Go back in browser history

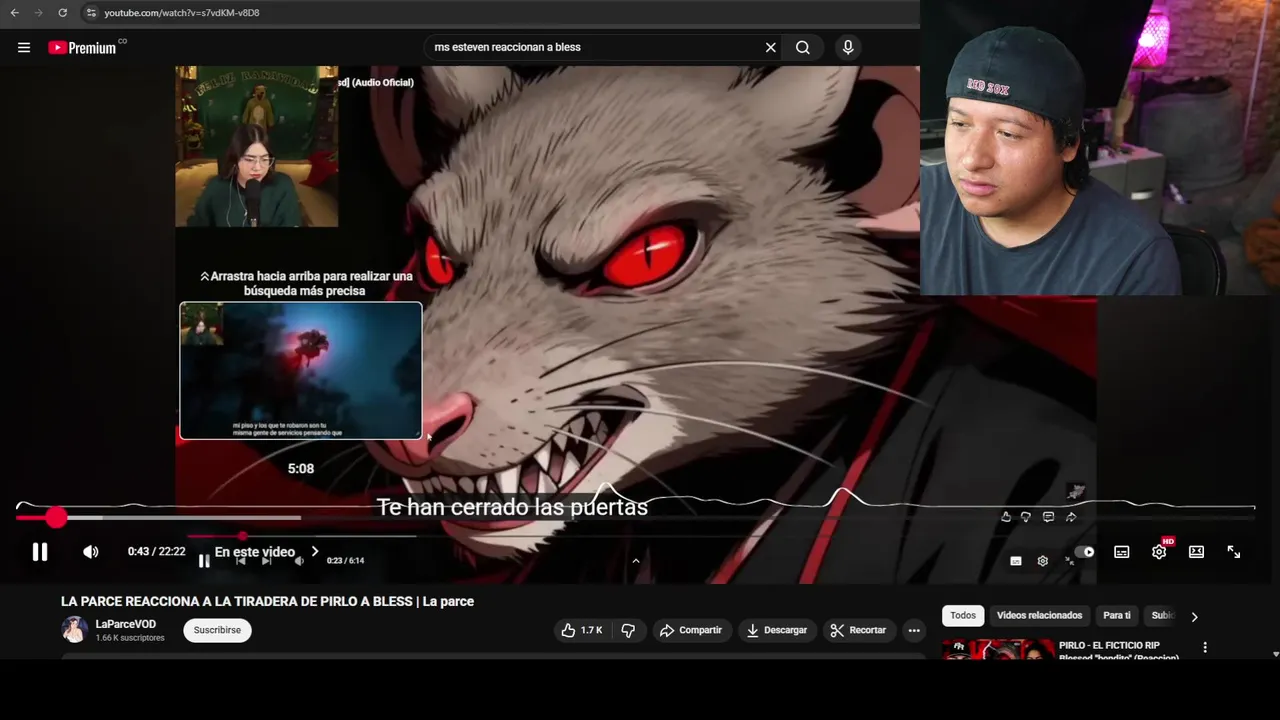(14, 13)
